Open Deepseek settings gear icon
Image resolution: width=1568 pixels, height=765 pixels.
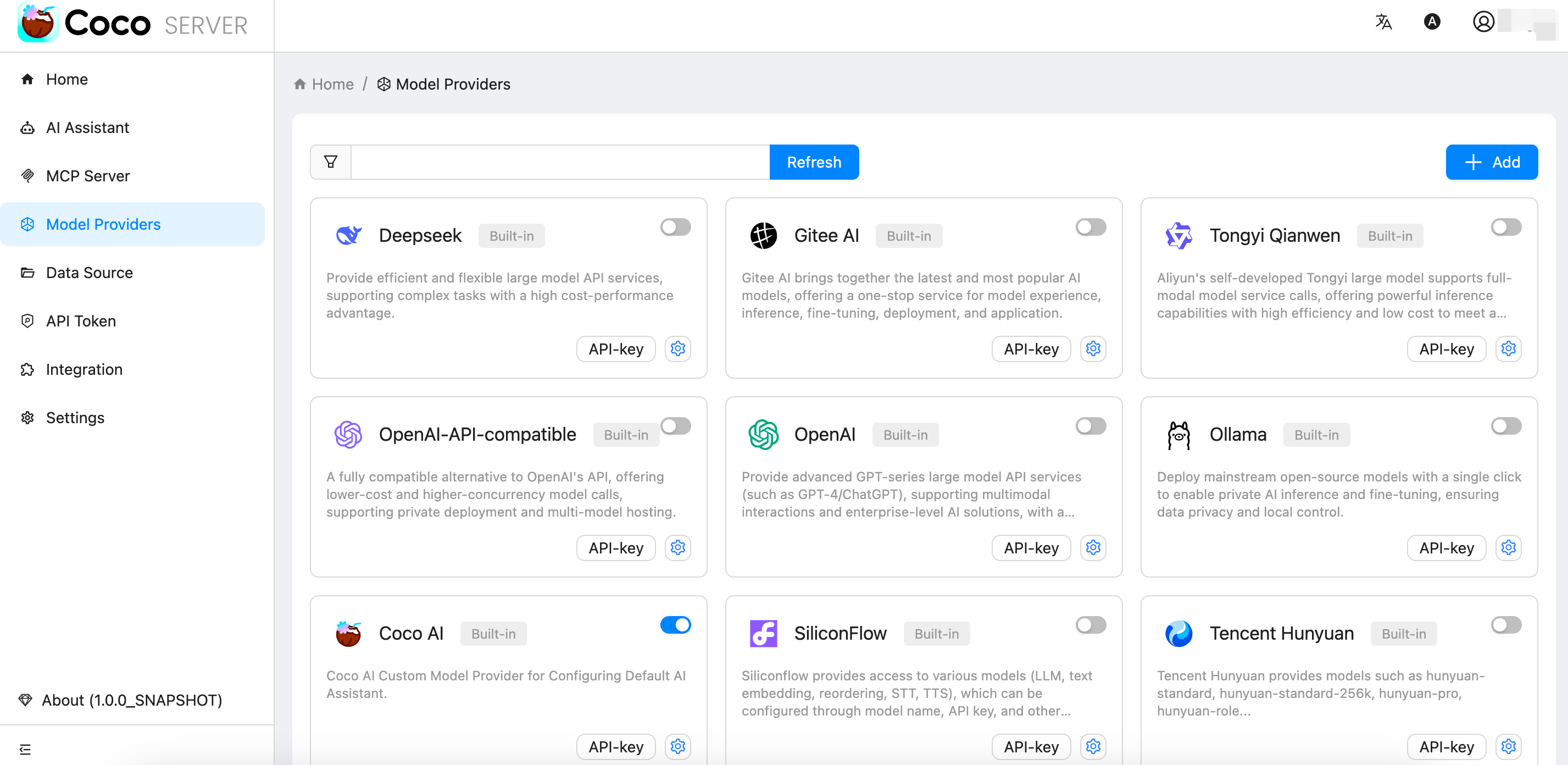click(x=677, y=348)
